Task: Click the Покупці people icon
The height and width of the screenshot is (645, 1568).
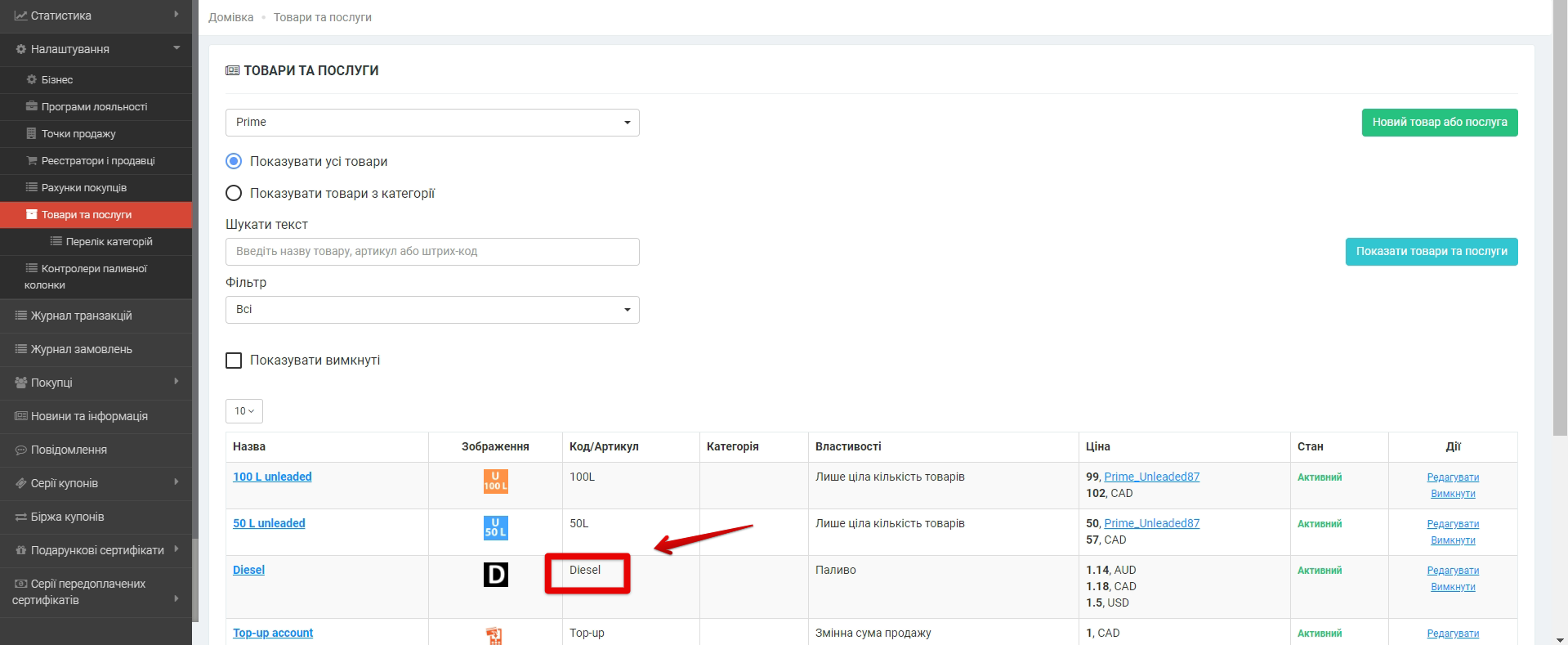Action: click(x=21, y=383)
